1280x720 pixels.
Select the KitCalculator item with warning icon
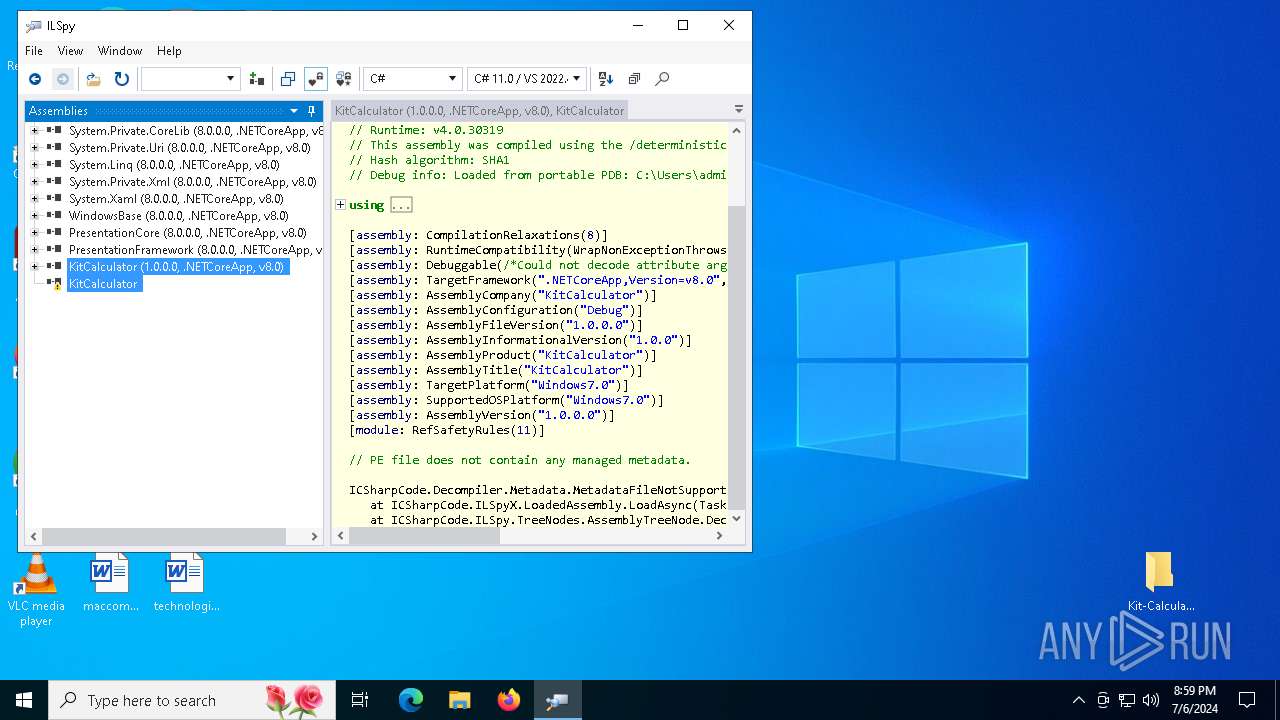(103, 284)
